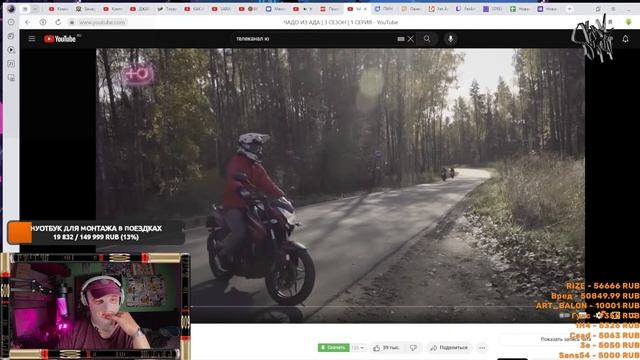
Task: Open player settings gear
Action: [599, 315]
